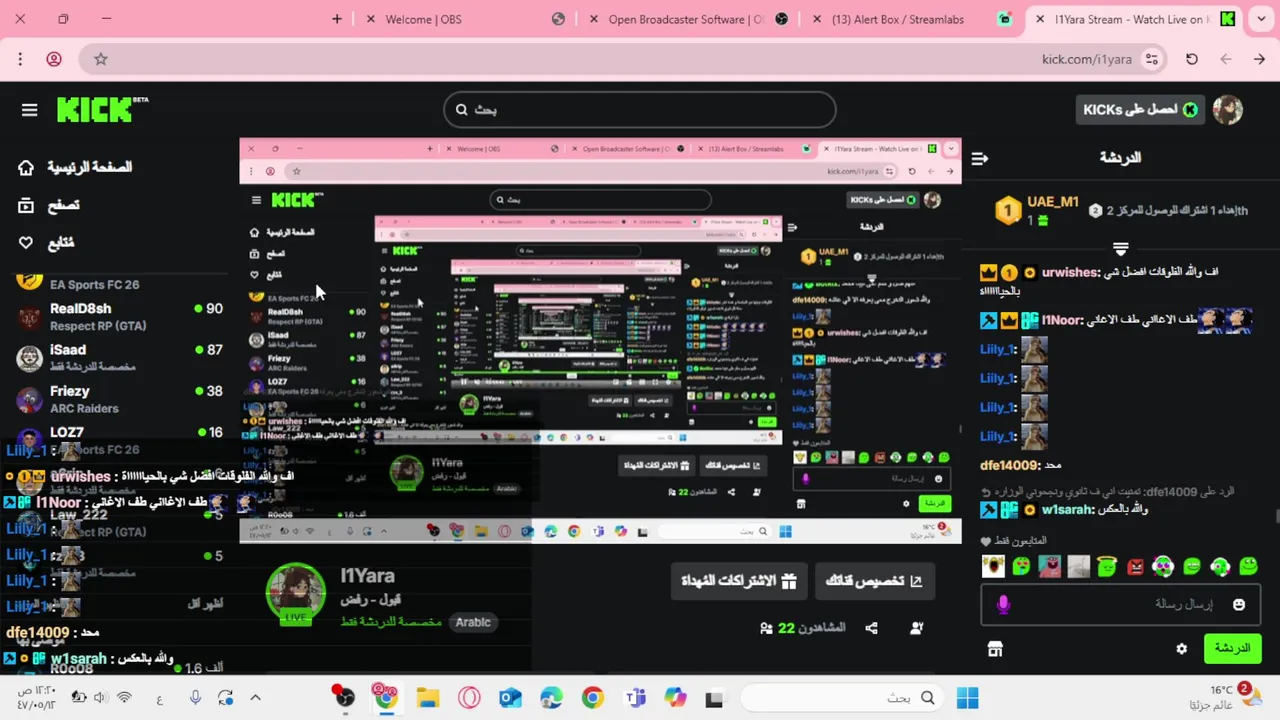Viewport: 1280px width, 720px height.
Task: Go back with browser back arrow
Action: click(x=1259, y=59)
